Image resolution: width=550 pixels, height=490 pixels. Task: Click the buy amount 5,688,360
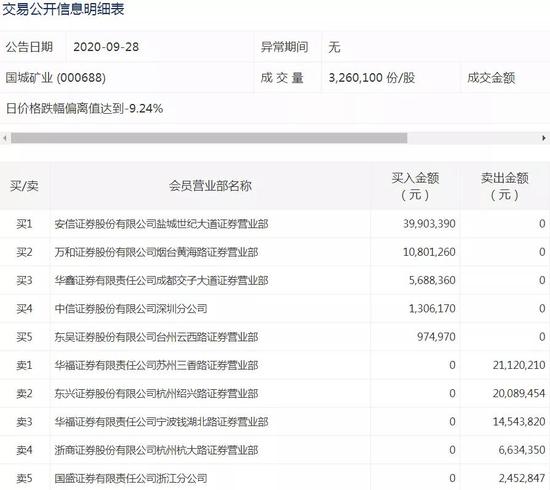(x=432, y=281)
